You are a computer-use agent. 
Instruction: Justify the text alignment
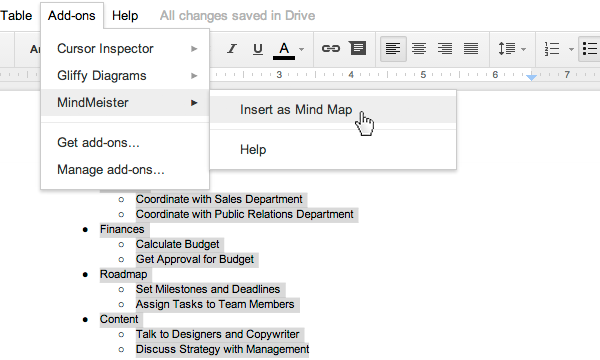tap(471, 49)
